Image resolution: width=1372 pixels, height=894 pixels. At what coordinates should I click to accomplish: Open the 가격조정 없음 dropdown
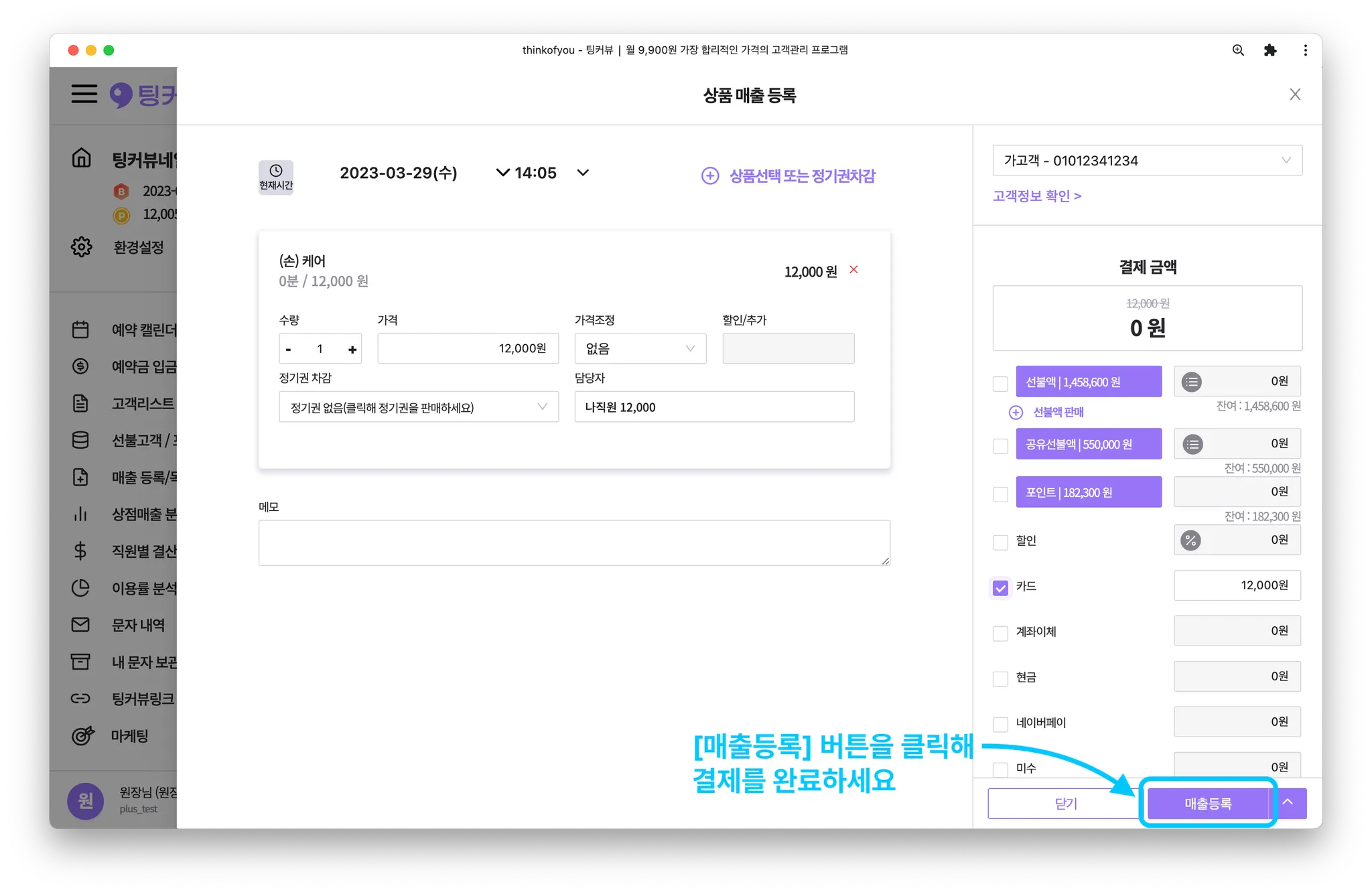pos(640,348)
